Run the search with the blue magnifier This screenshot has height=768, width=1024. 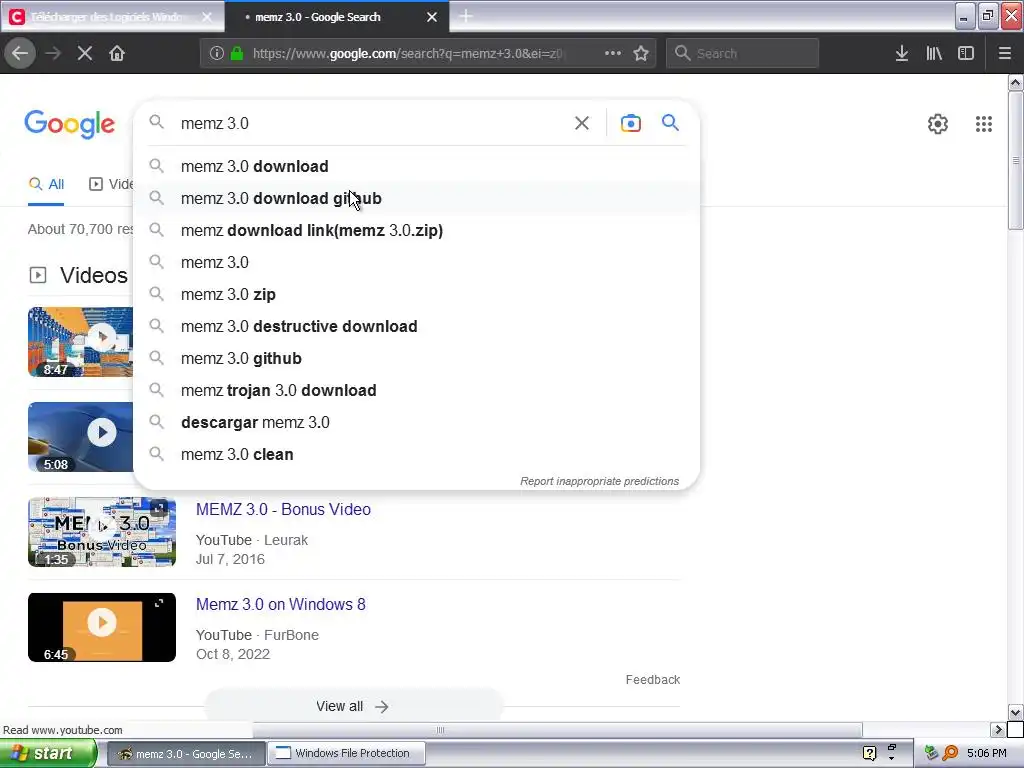pos(670,122)
